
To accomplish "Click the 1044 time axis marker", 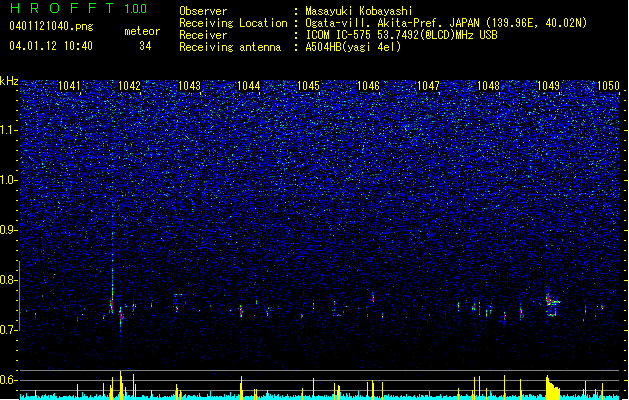I will click(249, 86).
